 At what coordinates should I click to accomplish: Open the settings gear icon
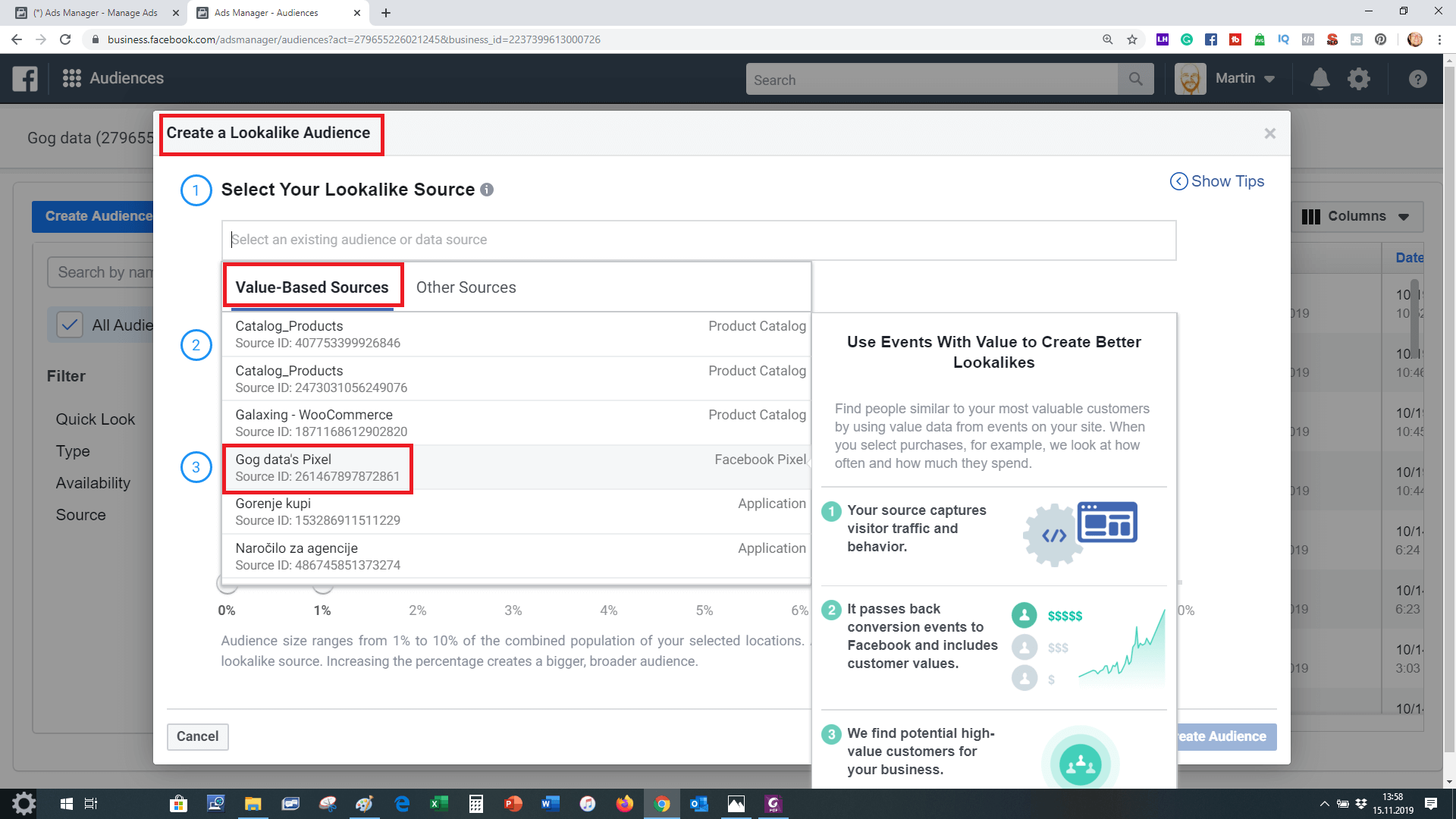[x=1358, y=79]
